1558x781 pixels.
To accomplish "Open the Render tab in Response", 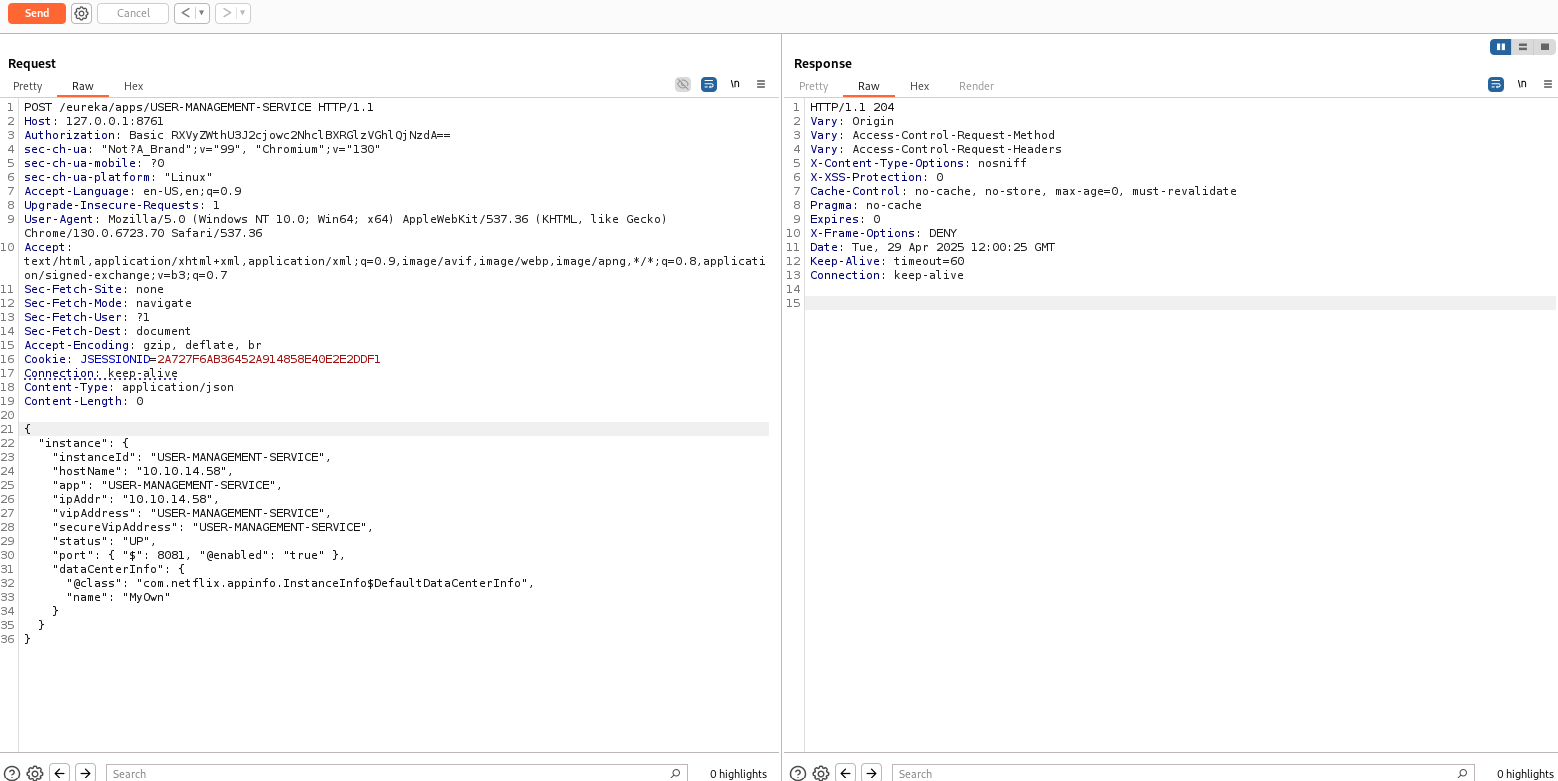I will tap(976, 86).
